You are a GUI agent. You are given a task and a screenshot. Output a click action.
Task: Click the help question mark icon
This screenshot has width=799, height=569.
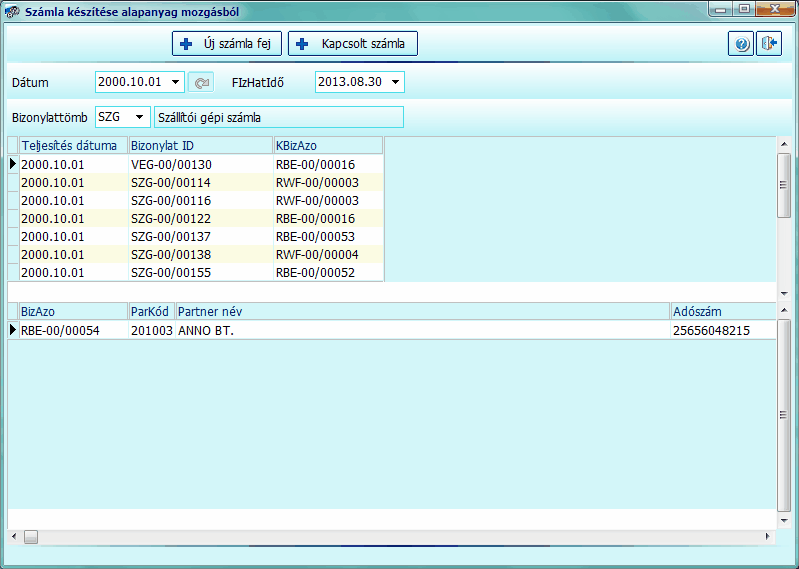[x=741, y=44]
